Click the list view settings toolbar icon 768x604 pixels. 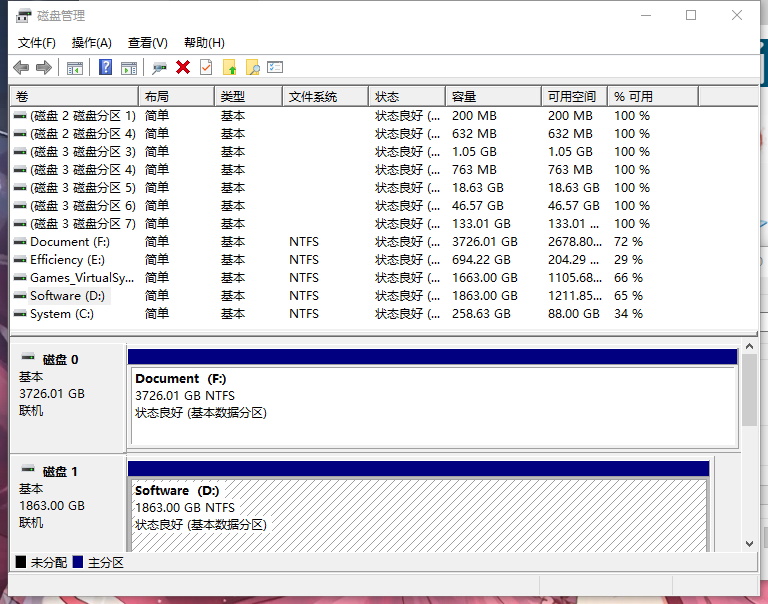pyautogui.click(x=275, y=67)
